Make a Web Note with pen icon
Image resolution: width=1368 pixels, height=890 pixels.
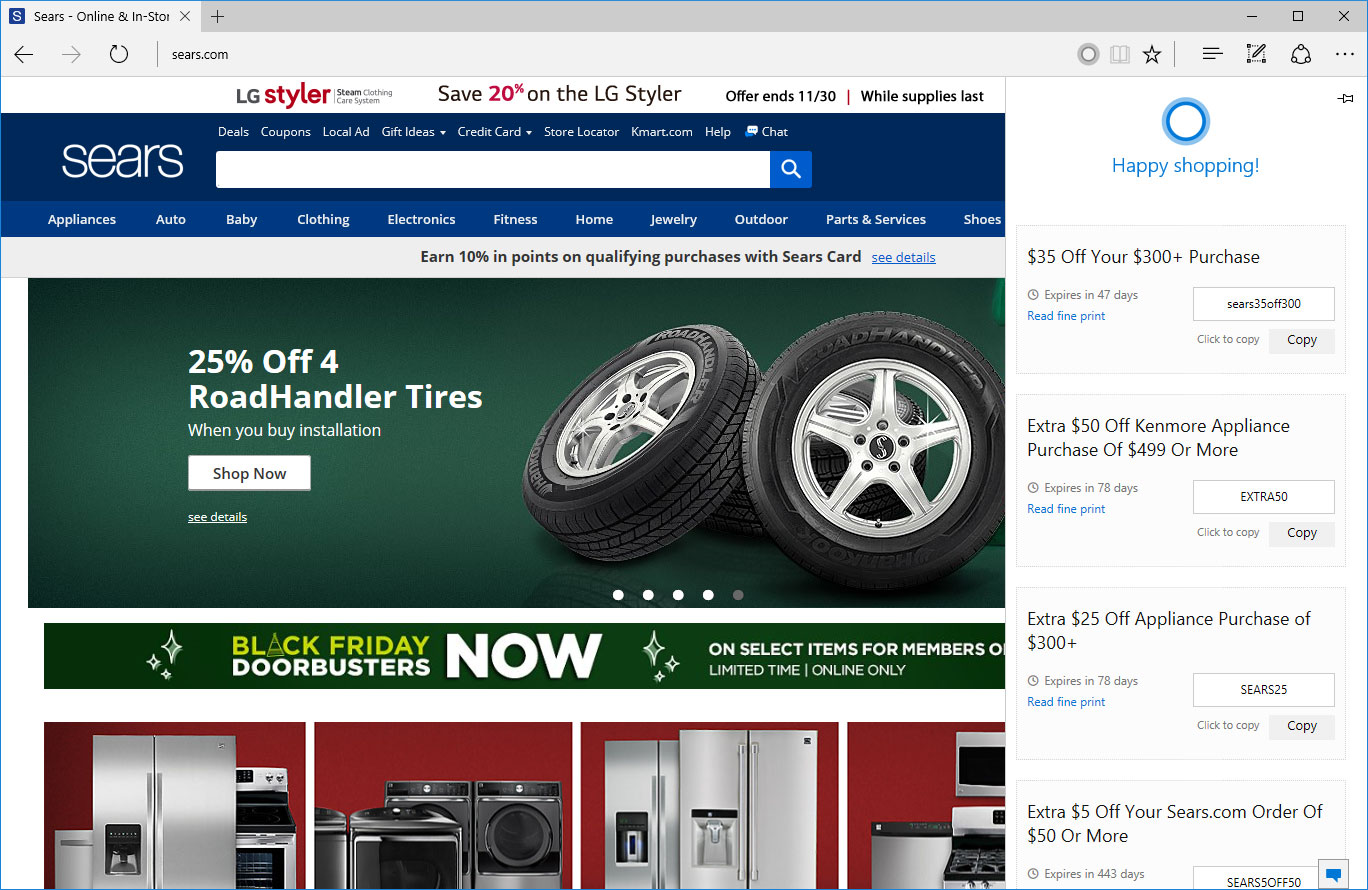click(1256, 54)
